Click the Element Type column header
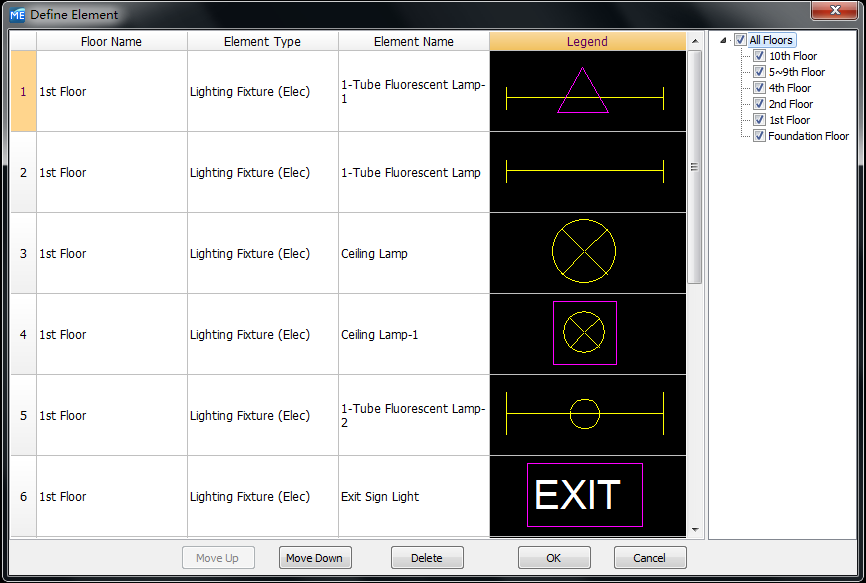This screenshot has height=583, width=866. 262,42
